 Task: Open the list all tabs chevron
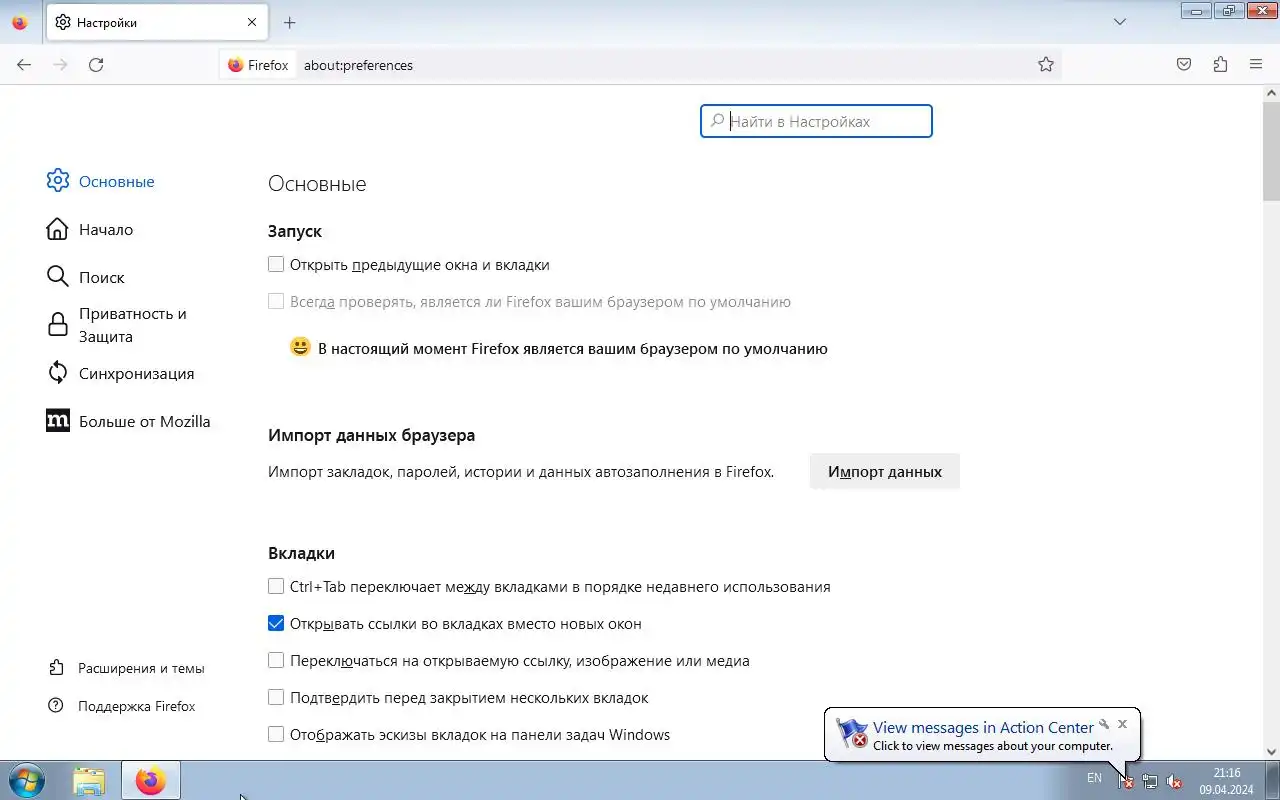click(1120, 22)
